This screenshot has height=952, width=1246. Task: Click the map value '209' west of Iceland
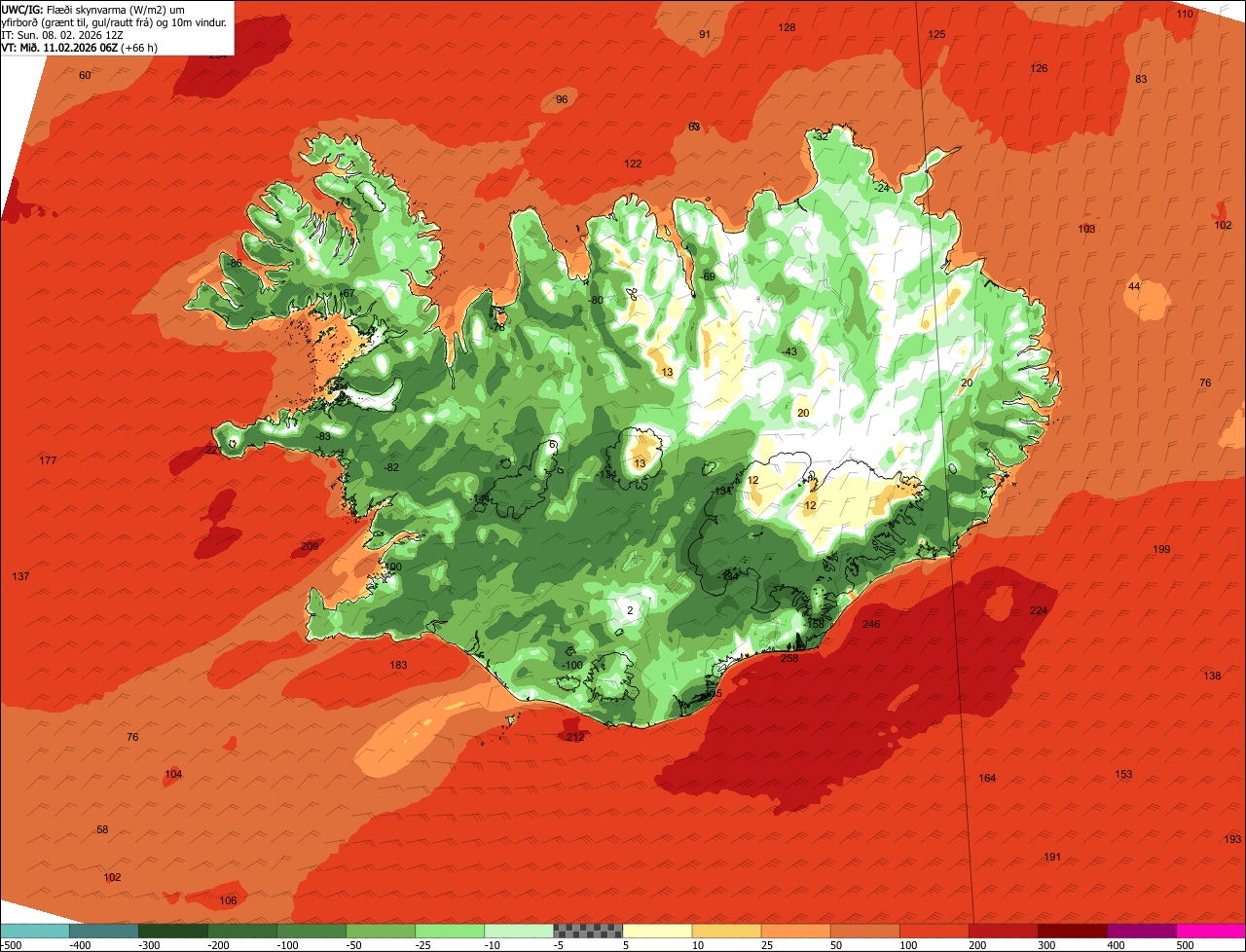tap(310, 547)
